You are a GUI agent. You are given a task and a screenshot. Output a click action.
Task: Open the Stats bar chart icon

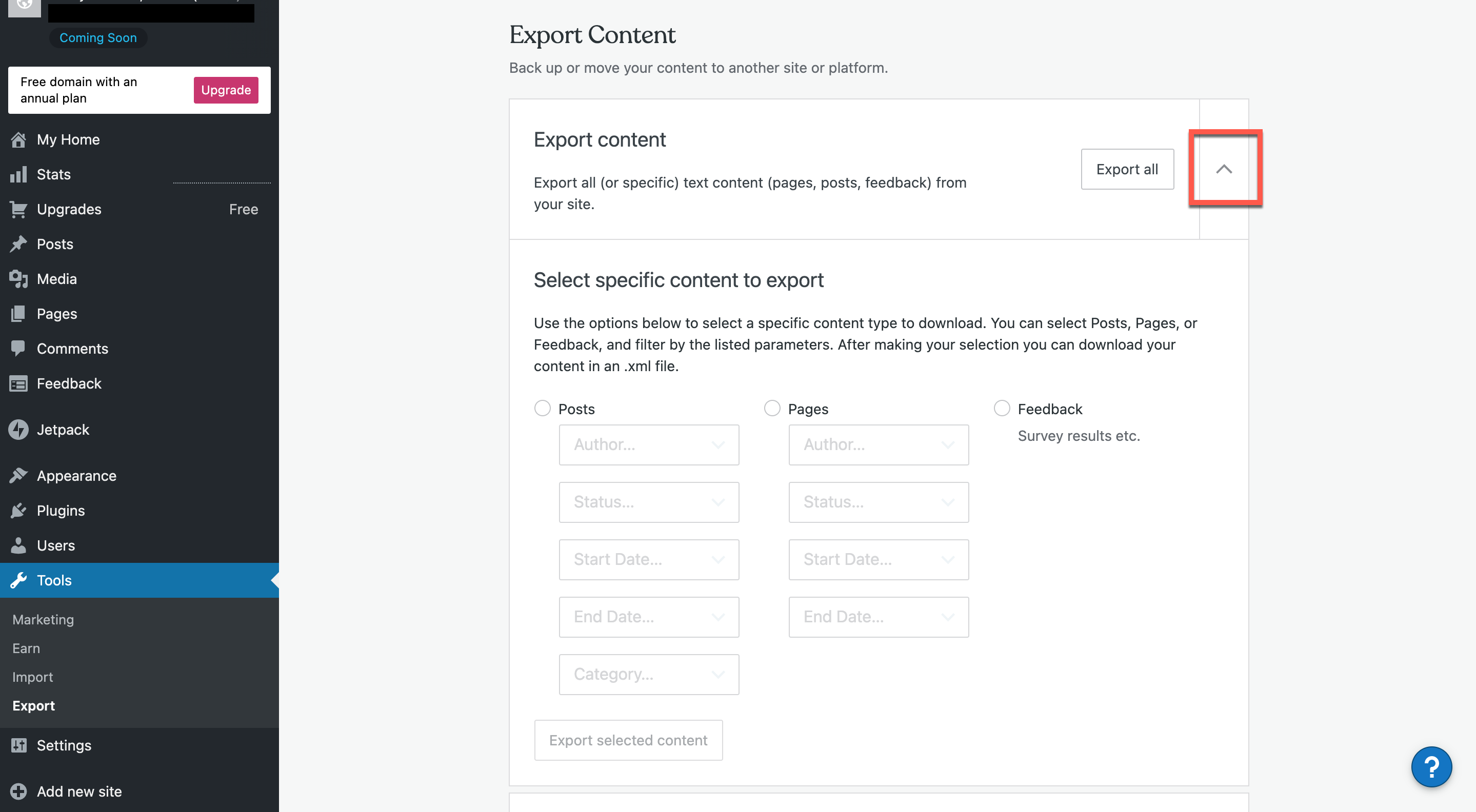18,175
